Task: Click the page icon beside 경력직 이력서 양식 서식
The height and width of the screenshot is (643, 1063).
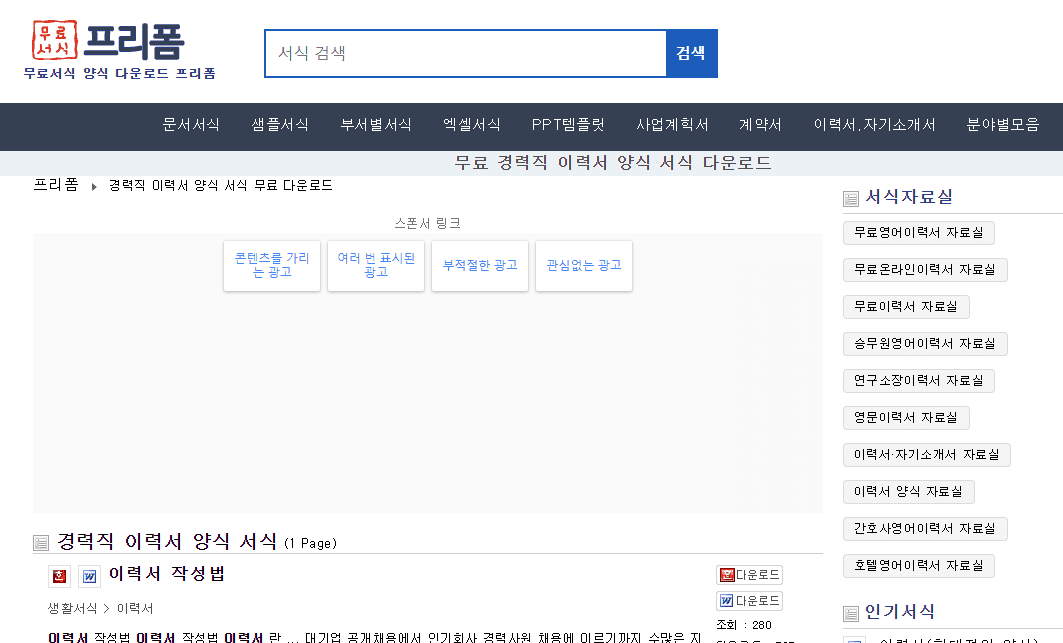Action: [41, 541]
